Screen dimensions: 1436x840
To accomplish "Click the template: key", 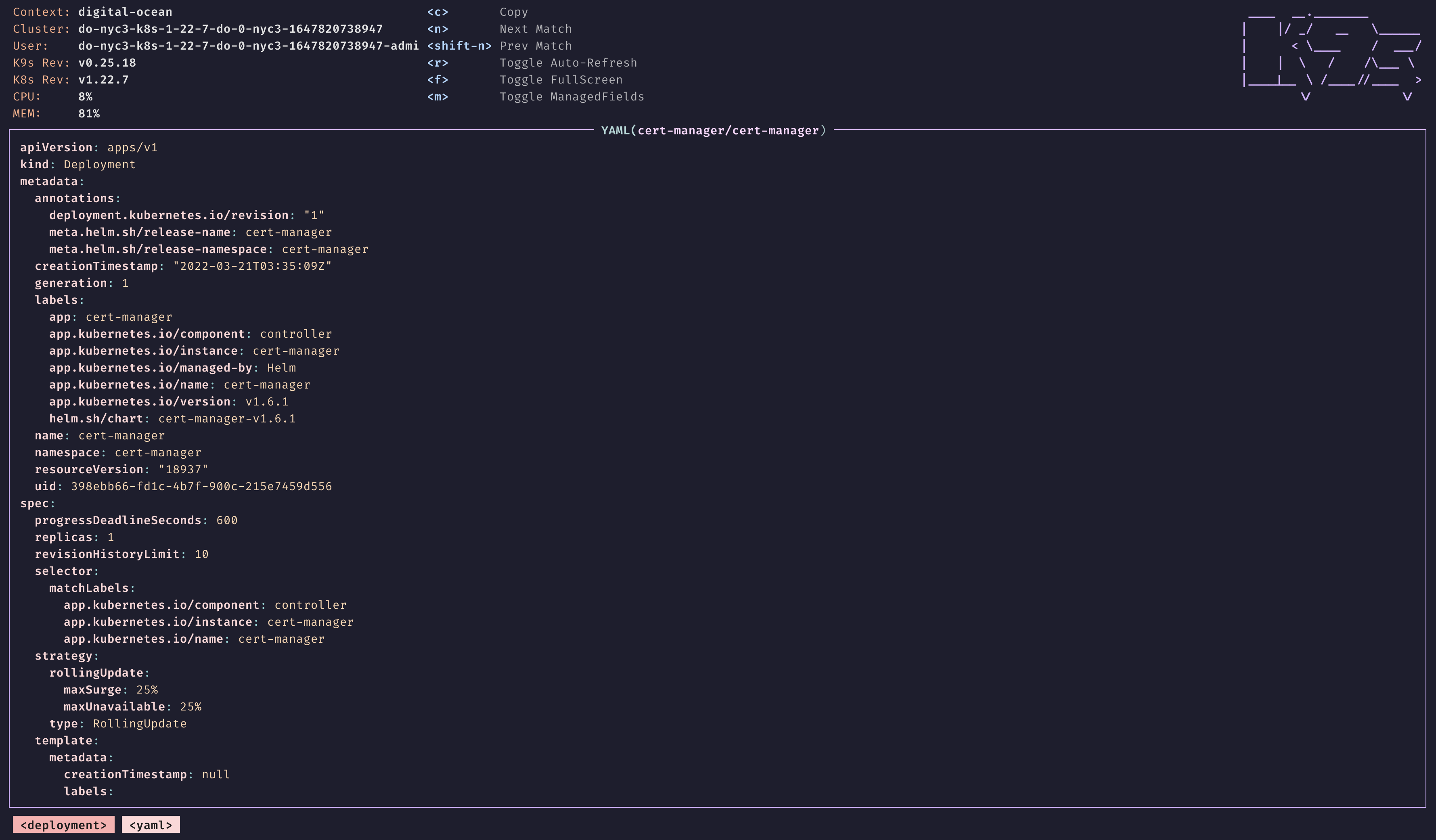I will (67, 741).
